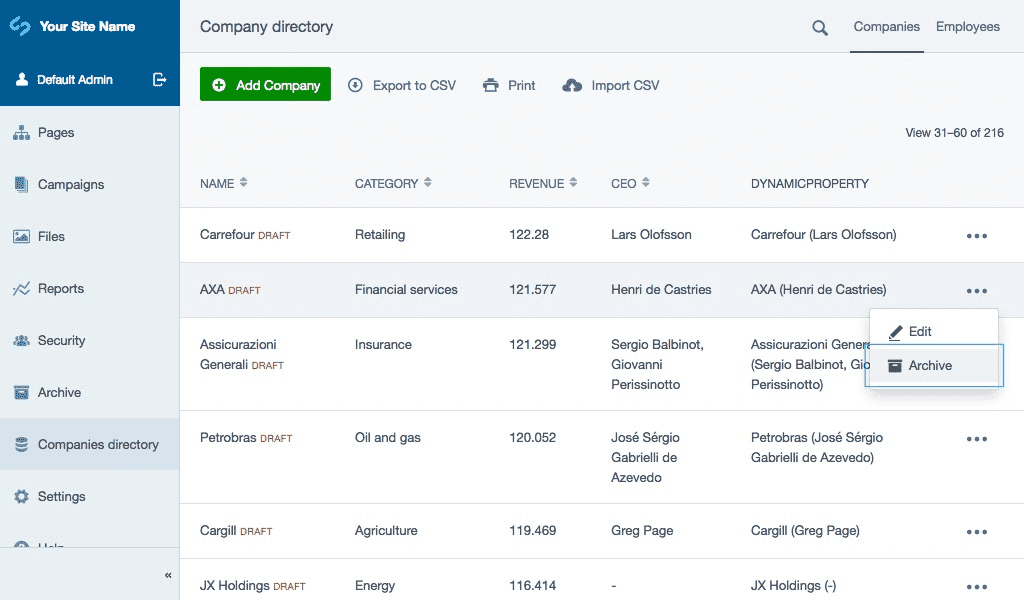Click the Add Company button
Viewport: 1024px width, 600px height.
[265, 85]
